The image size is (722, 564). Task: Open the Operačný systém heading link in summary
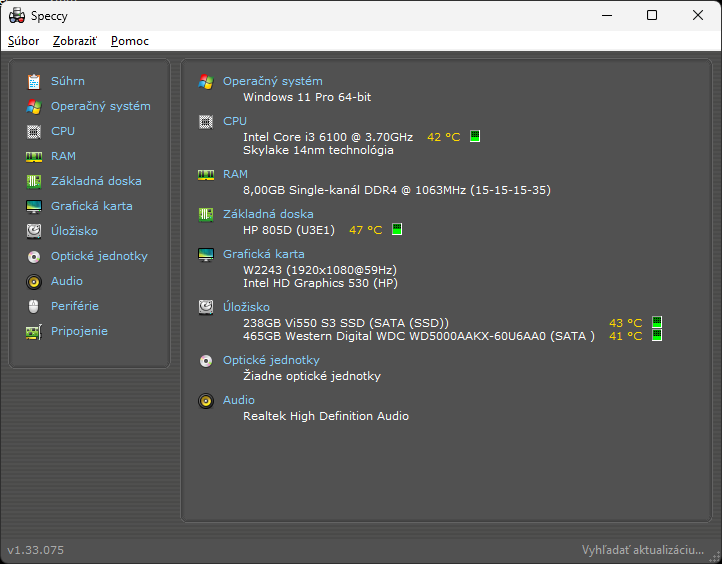coord(272,81)
